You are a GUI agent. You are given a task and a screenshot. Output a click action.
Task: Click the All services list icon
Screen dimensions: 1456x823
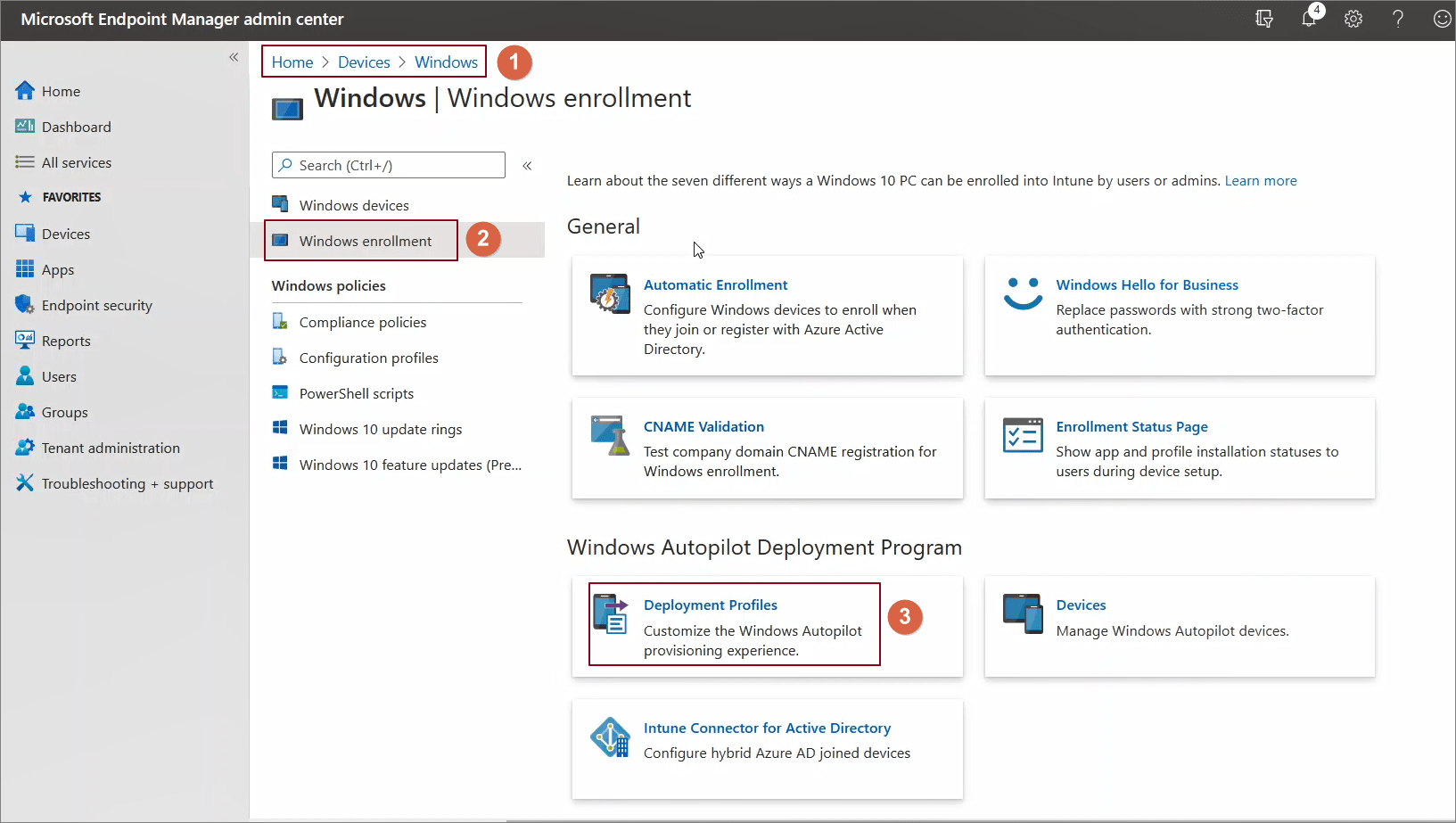click(x=25, y=162)
